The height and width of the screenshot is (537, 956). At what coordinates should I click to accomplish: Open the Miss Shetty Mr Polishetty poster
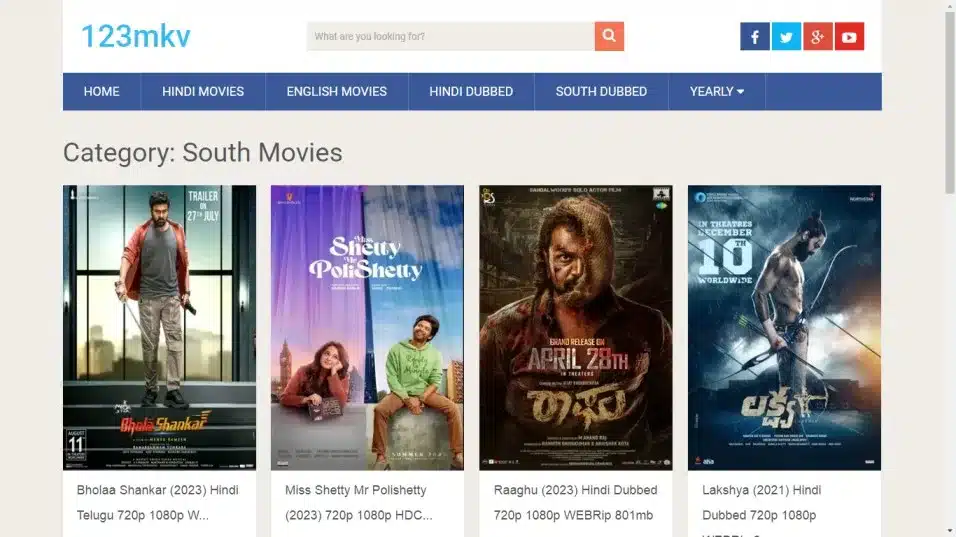[x=368, y=327]
